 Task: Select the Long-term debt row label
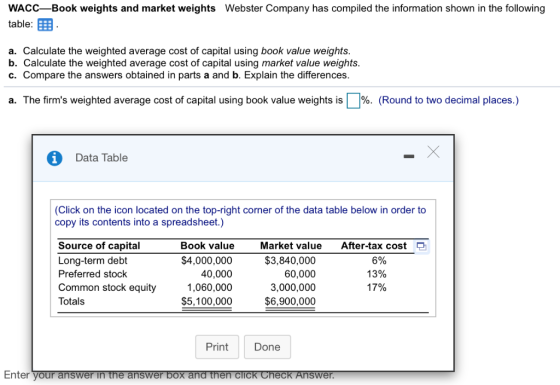click(92, 260)
